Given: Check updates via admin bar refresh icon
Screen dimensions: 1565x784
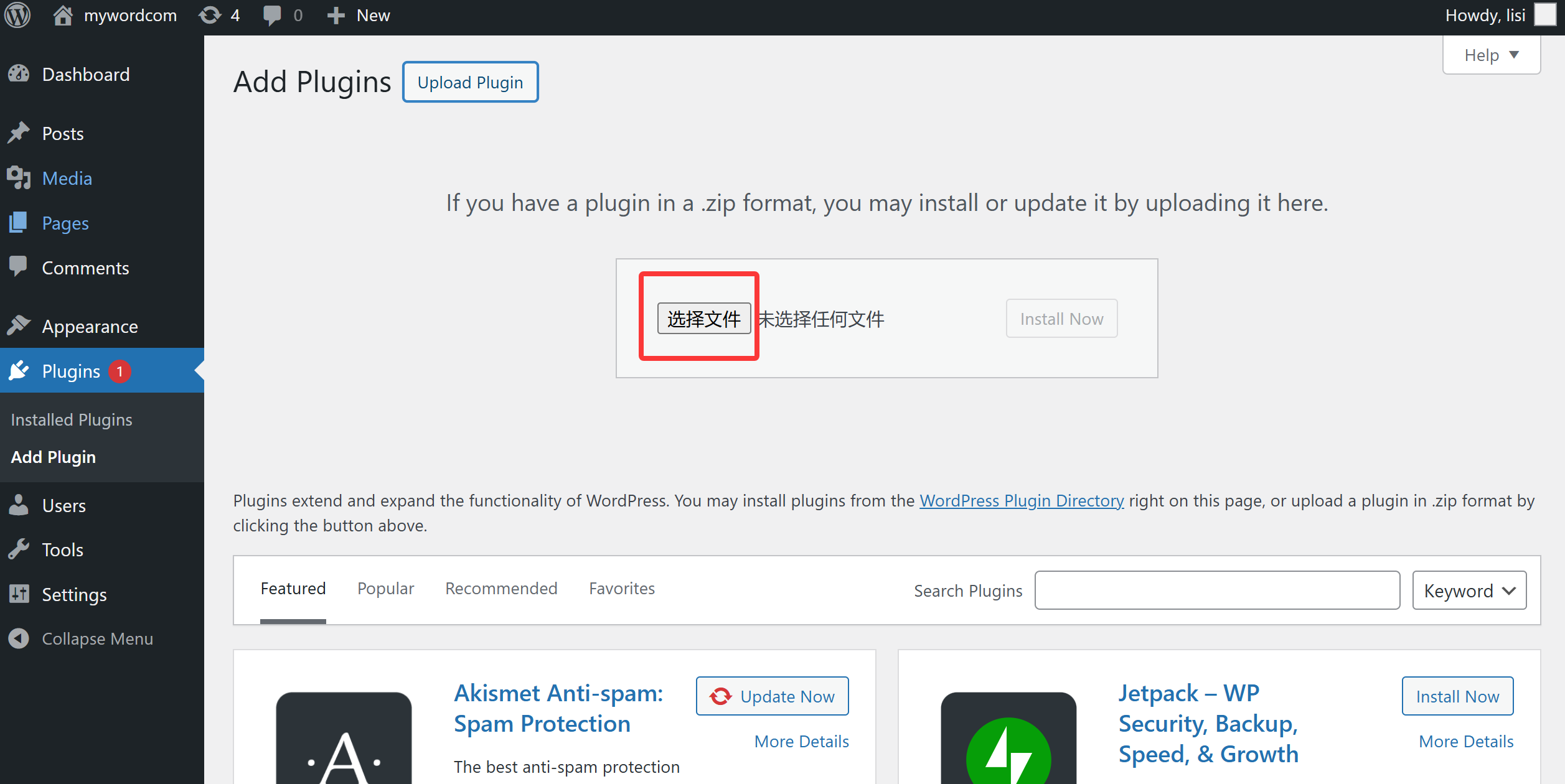Looking at the screenshot, I should point(210,15).
